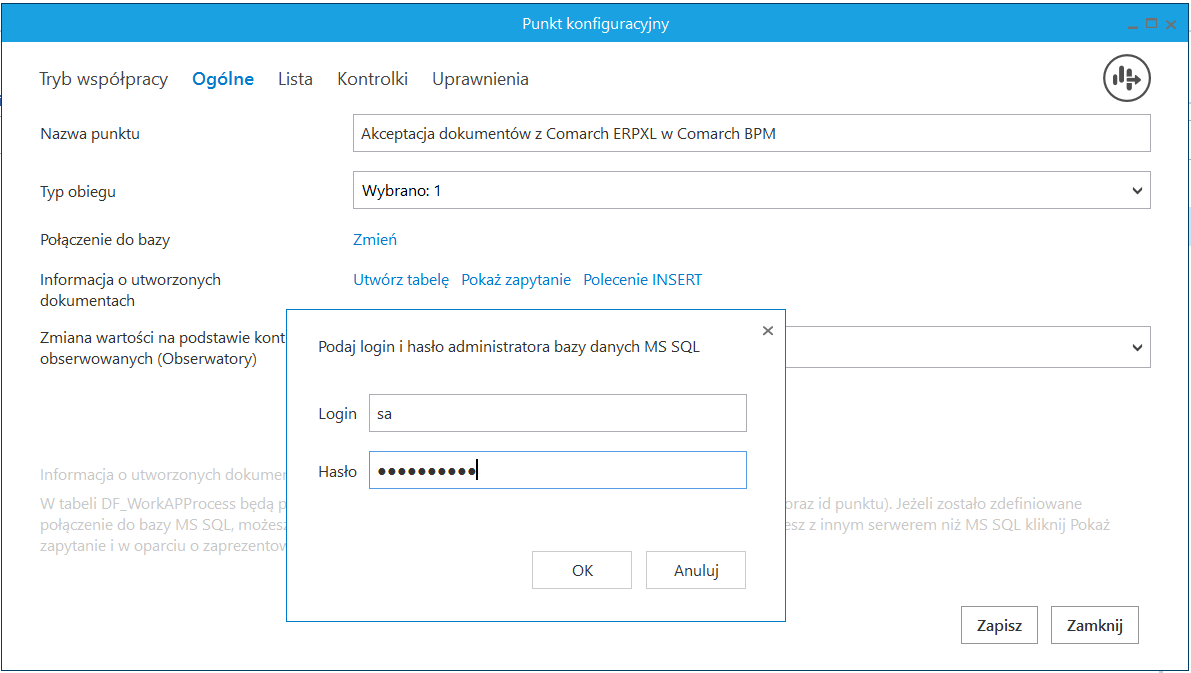Confirm credentials with OK button
Image resolution: width=1191 pixels, height=673 pixels.
(x=582, y=570)
